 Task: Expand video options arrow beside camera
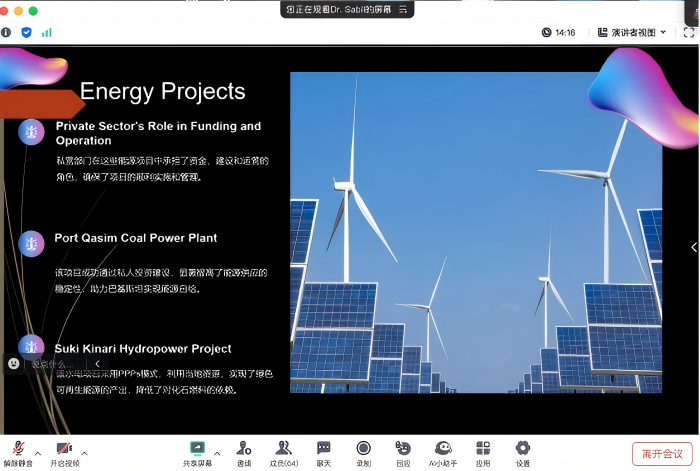click(84, 452)
